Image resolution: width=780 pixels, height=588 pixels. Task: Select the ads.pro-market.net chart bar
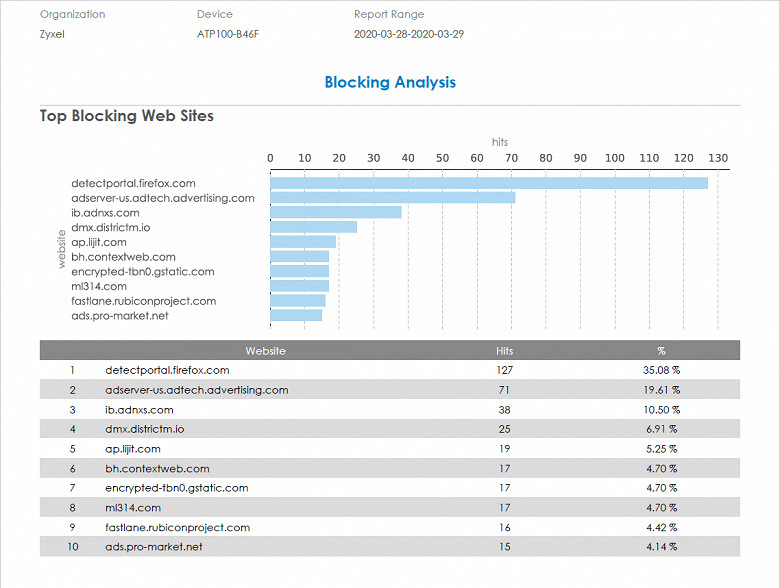[296, 315]
